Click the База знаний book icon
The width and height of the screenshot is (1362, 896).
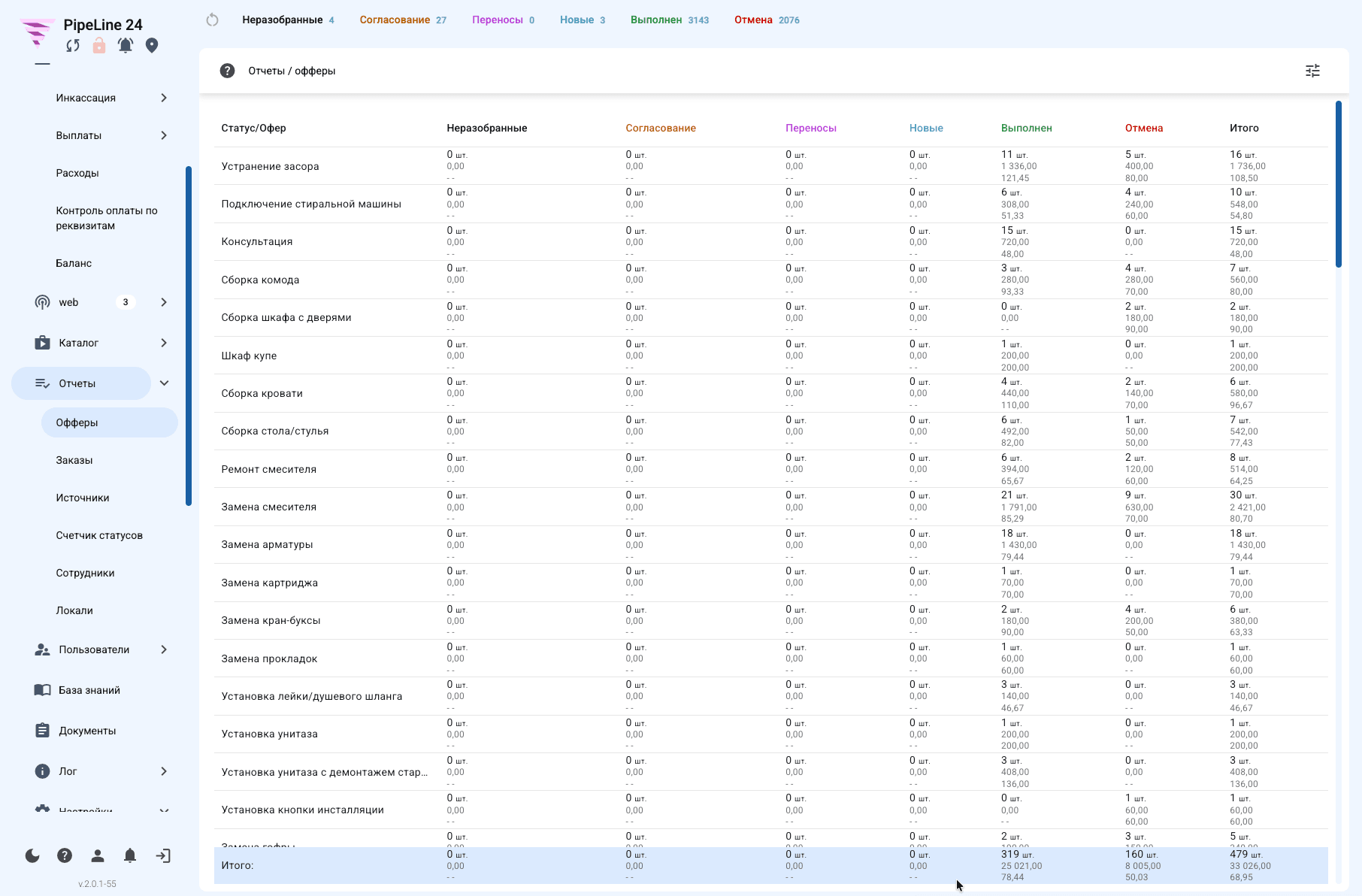click(x=42, y=690)
